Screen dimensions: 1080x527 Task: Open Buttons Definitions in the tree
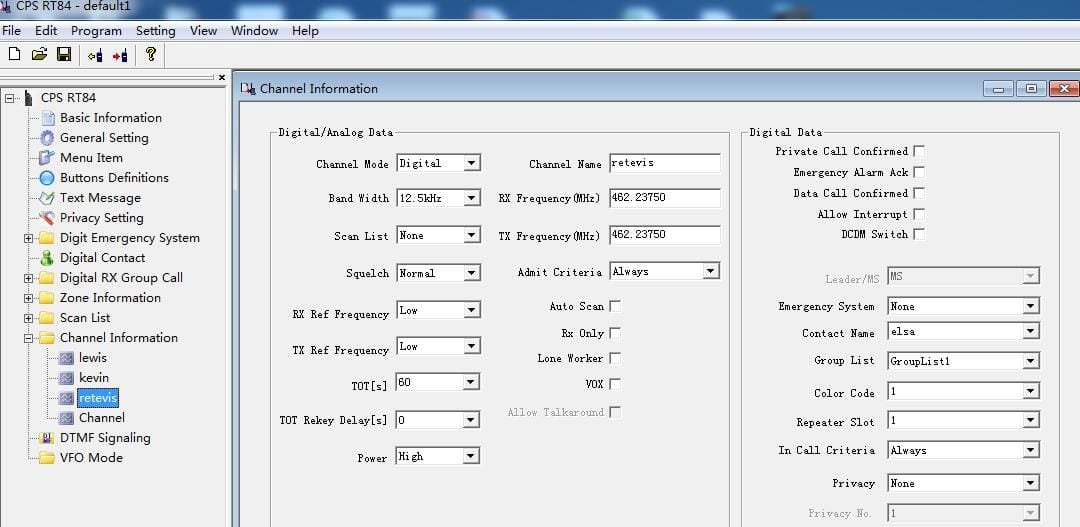(x=113, y=178)
